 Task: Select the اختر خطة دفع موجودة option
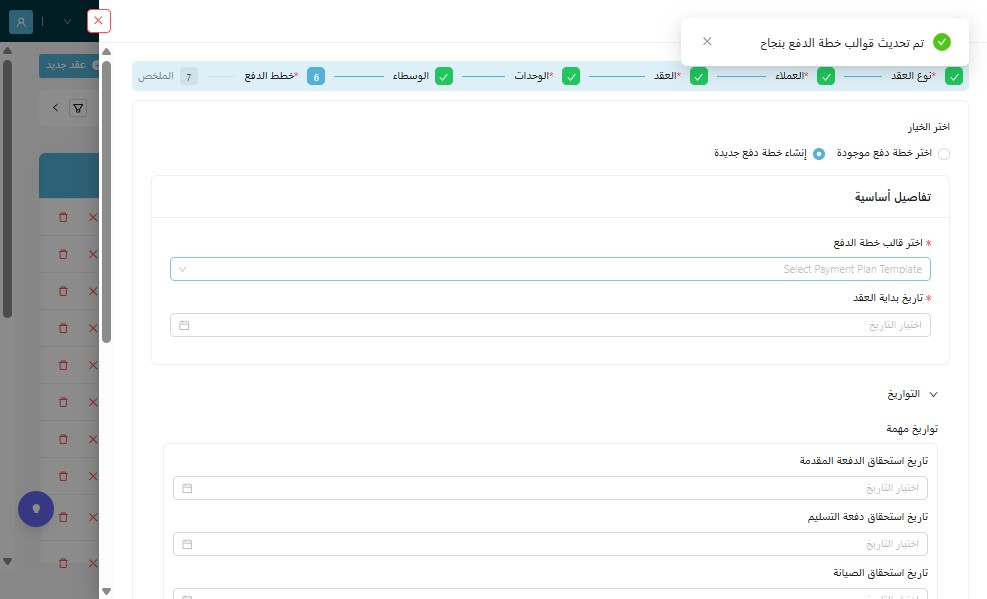click(944, 154)
